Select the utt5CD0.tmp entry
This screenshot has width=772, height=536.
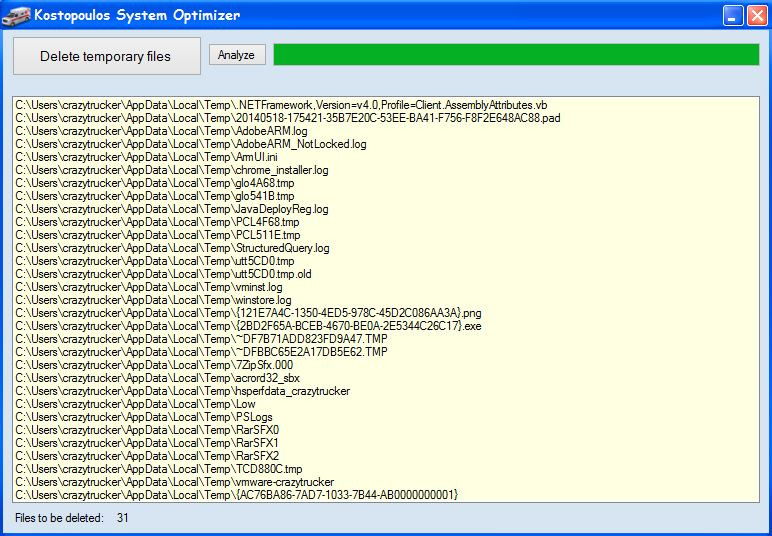point(155,261)
